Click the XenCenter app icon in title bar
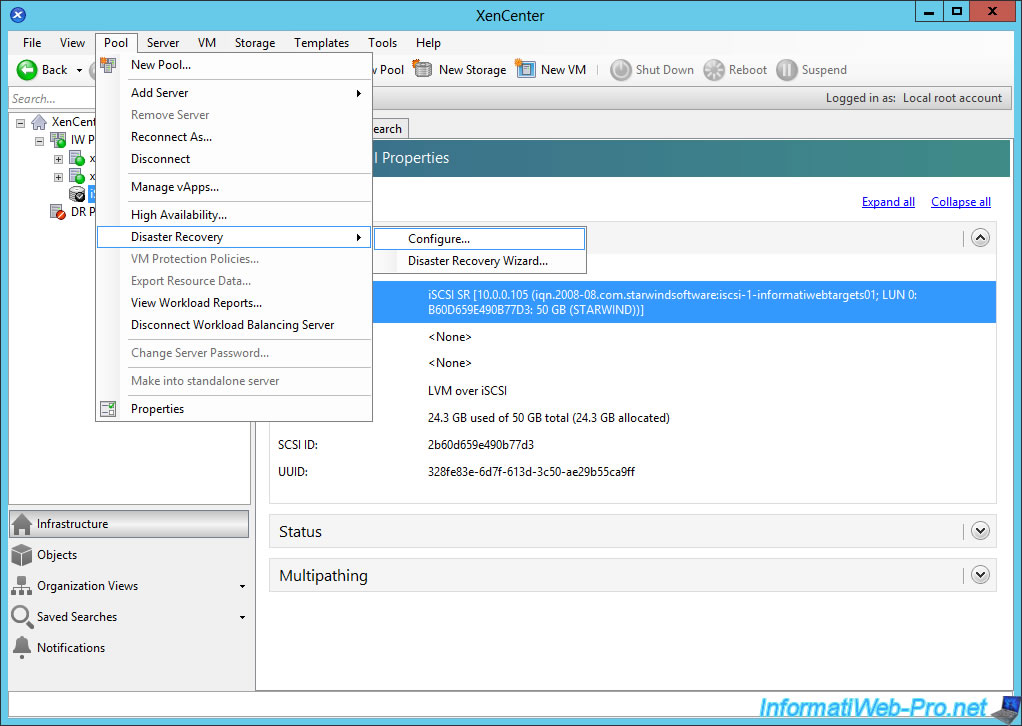 (18, 14)
